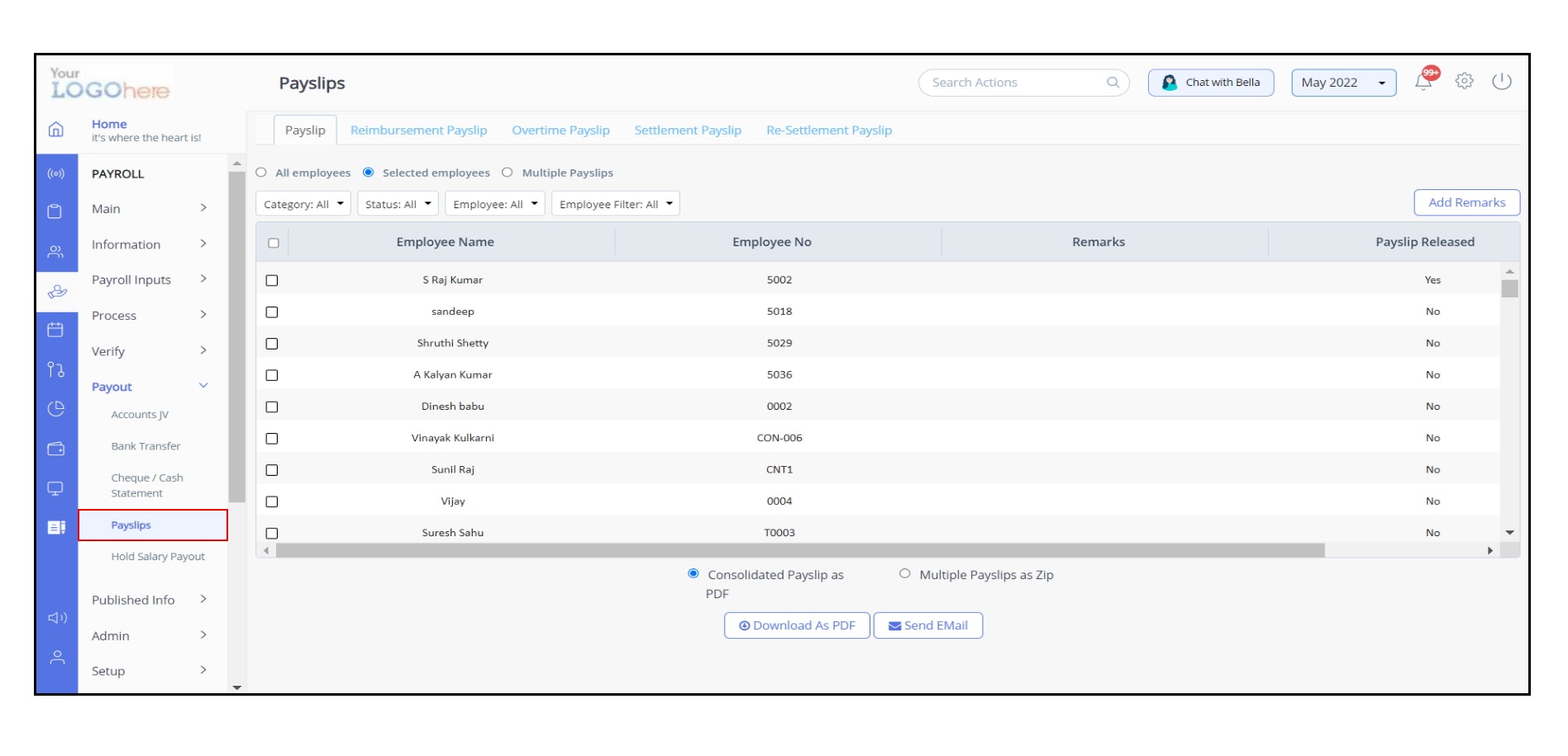The image size is (1568, 756).
Task: Open the May 2022 period dropdown
Action: 1342,83
